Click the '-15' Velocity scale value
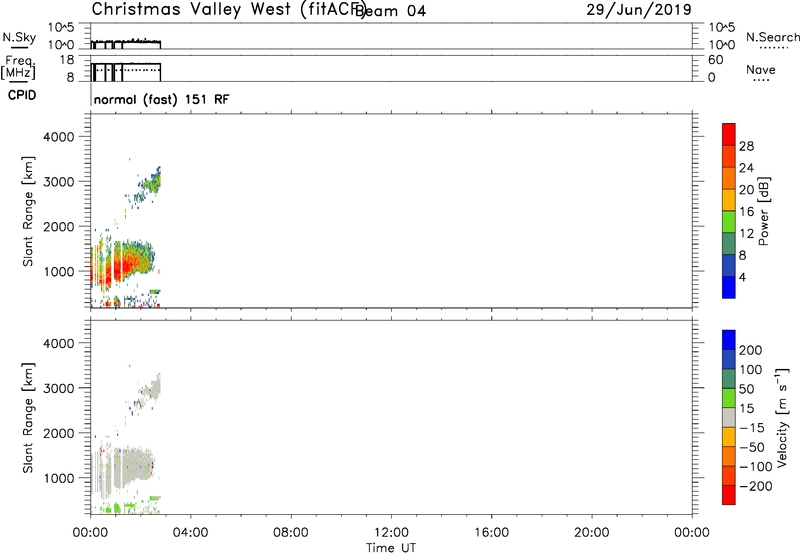This screenshot has height=554, width=800. [752, 428]
